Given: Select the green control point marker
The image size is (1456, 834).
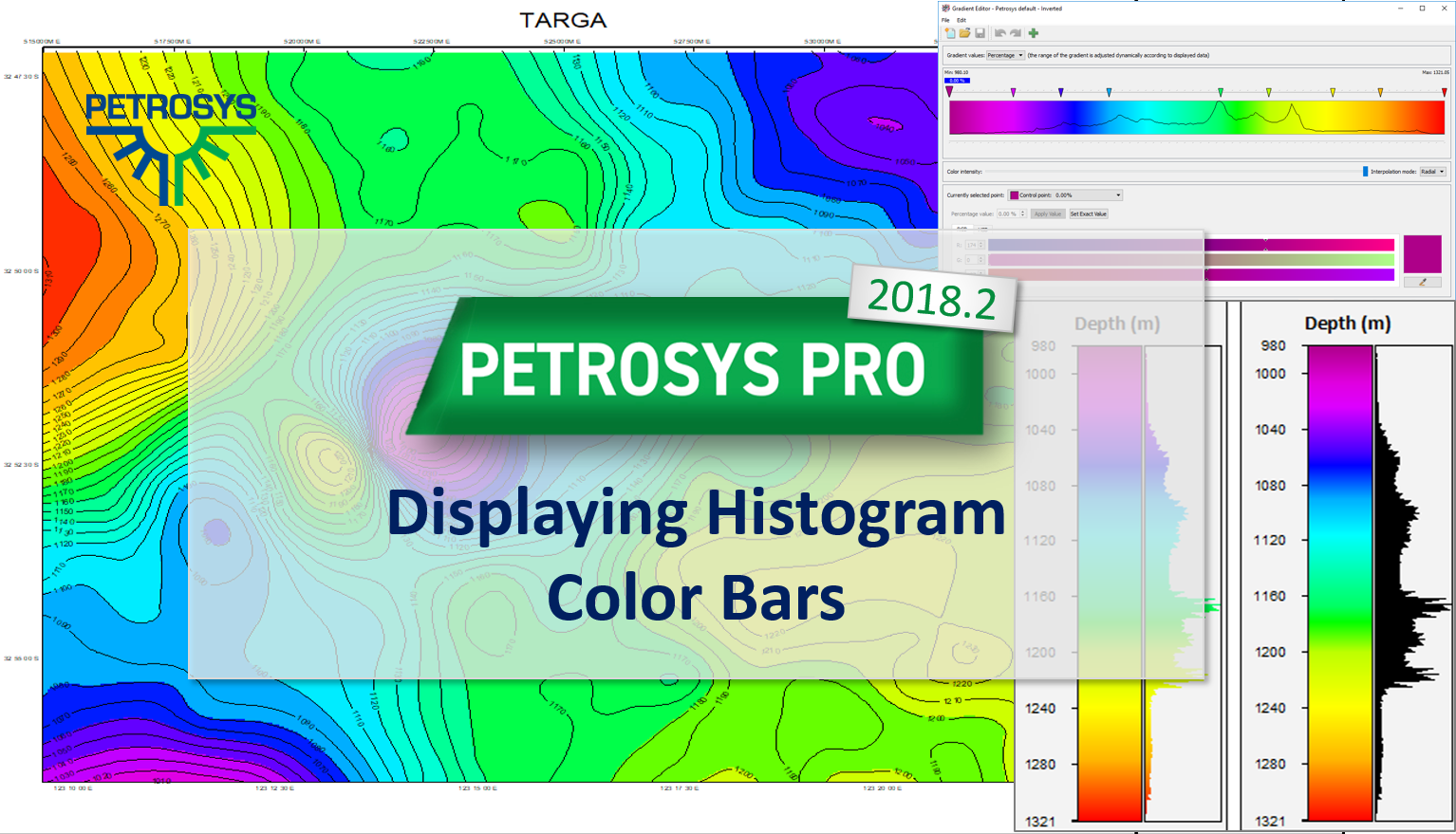Looking at the screenshot, I should (1221, 93).
